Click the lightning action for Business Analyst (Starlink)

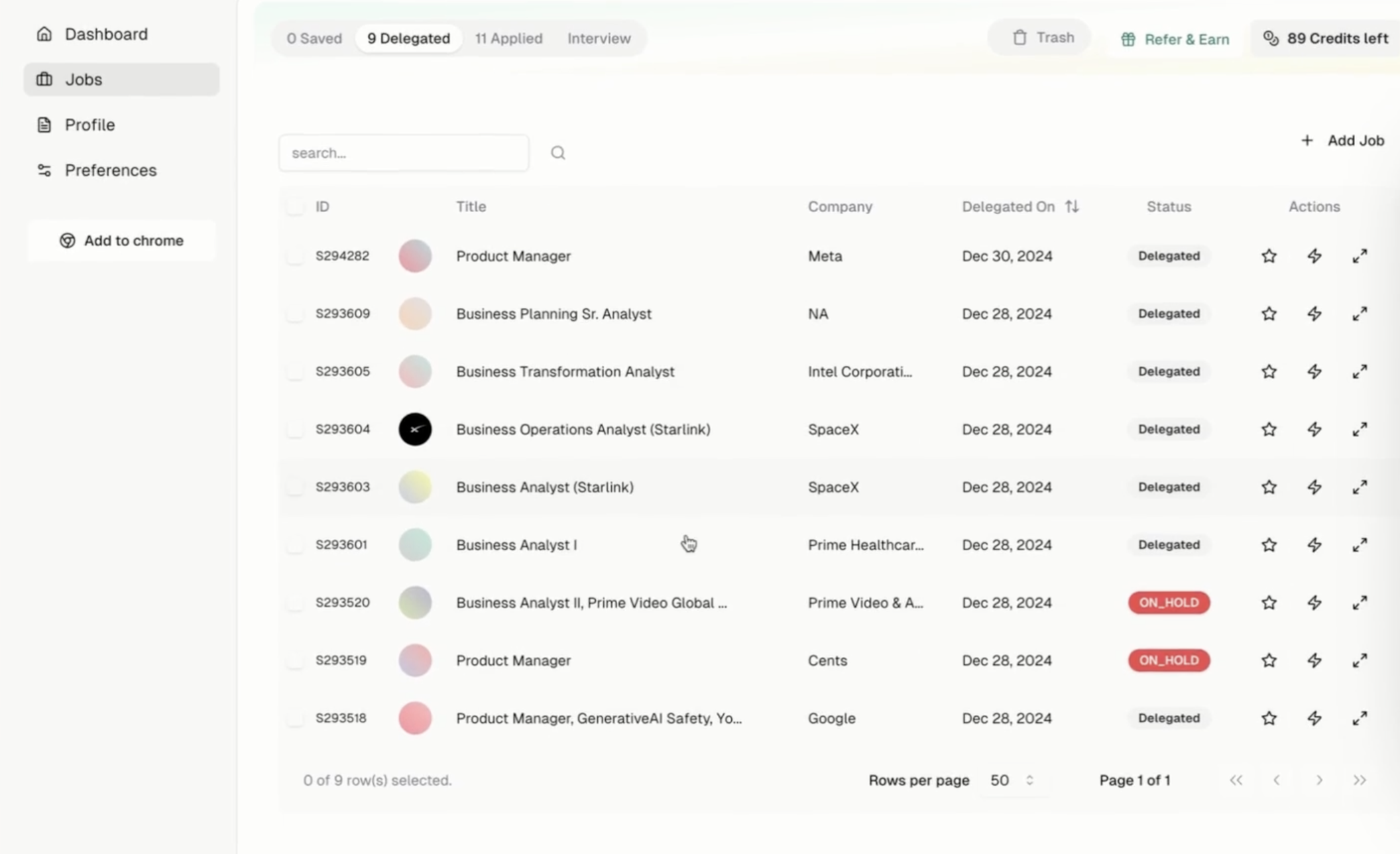coord(1314,487)
